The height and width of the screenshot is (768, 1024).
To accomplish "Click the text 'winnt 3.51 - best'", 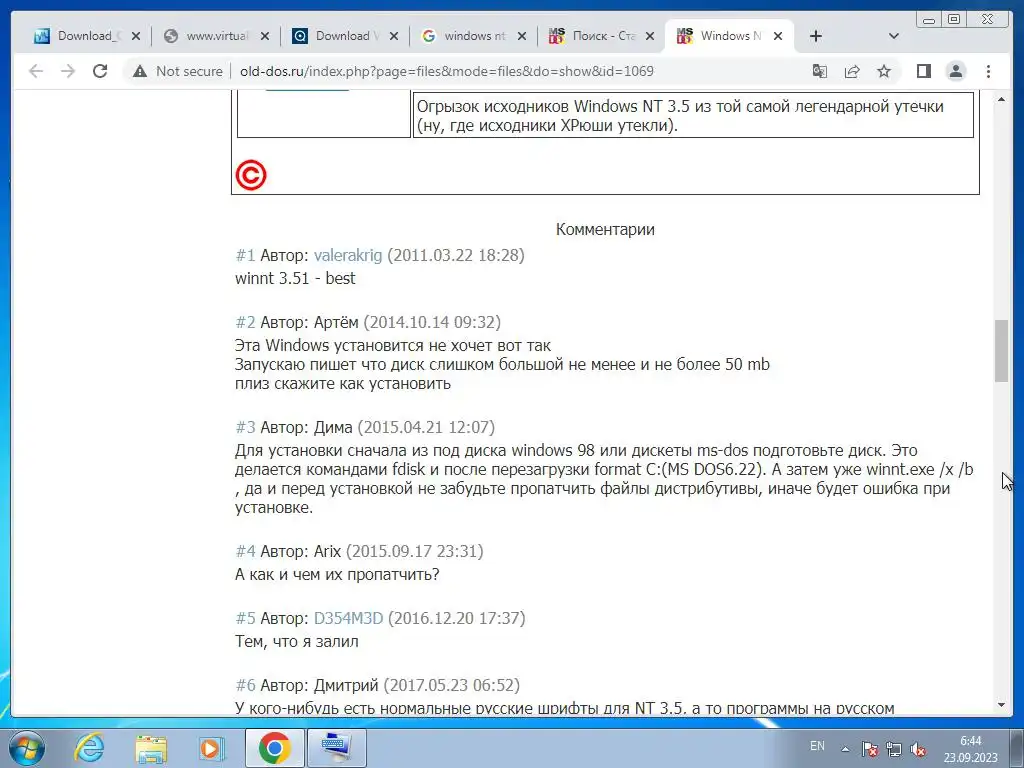I will [x=295, y=278].
